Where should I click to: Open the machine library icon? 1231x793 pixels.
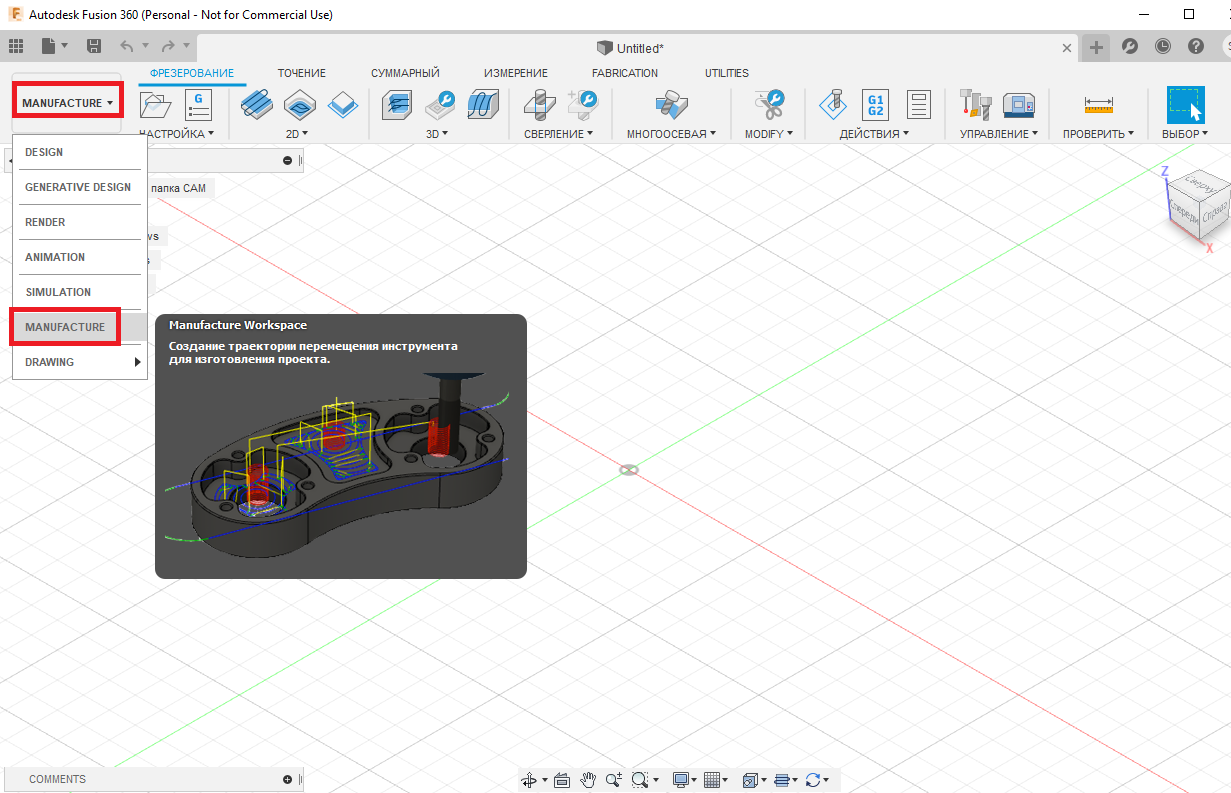[x=1018, y=104]
